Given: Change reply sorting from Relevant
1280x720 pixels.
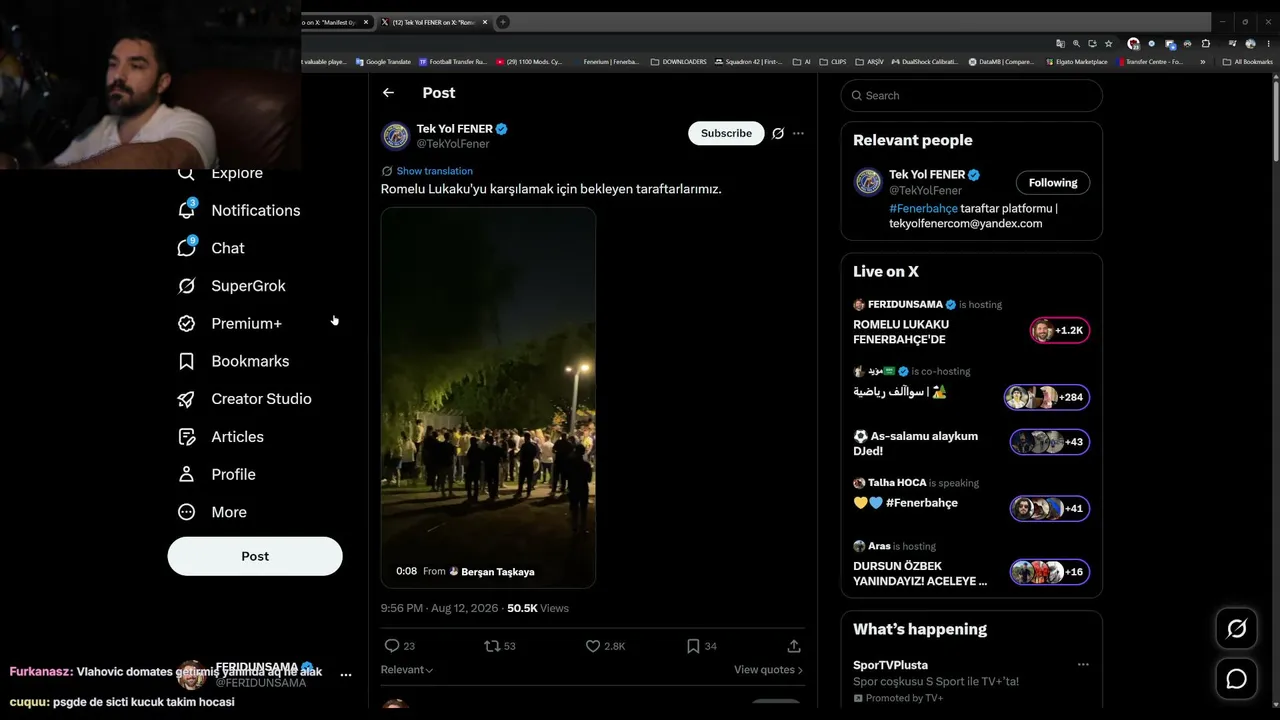Looking at the screenshot, I should coord(407,670).
